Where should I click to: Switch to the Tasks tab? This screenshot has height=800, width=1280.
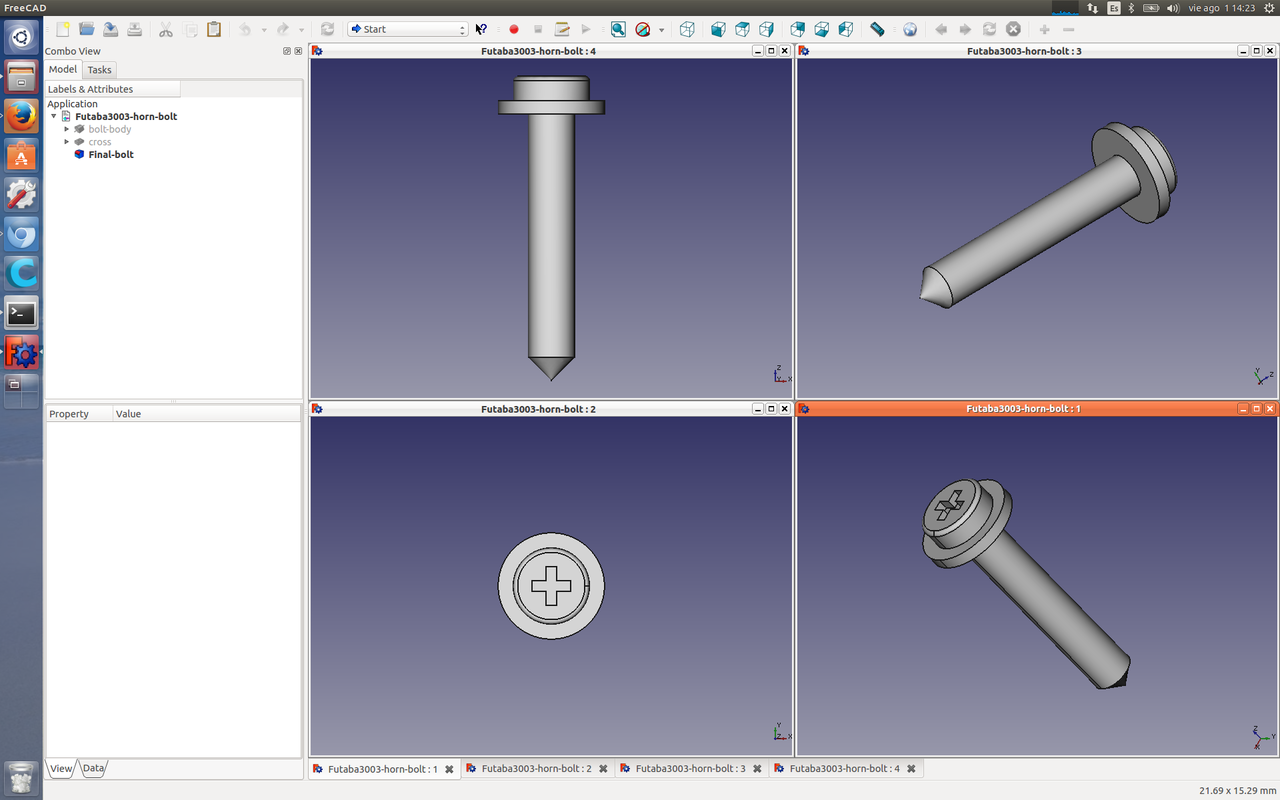pyautogui.click(x=99, y=70)
